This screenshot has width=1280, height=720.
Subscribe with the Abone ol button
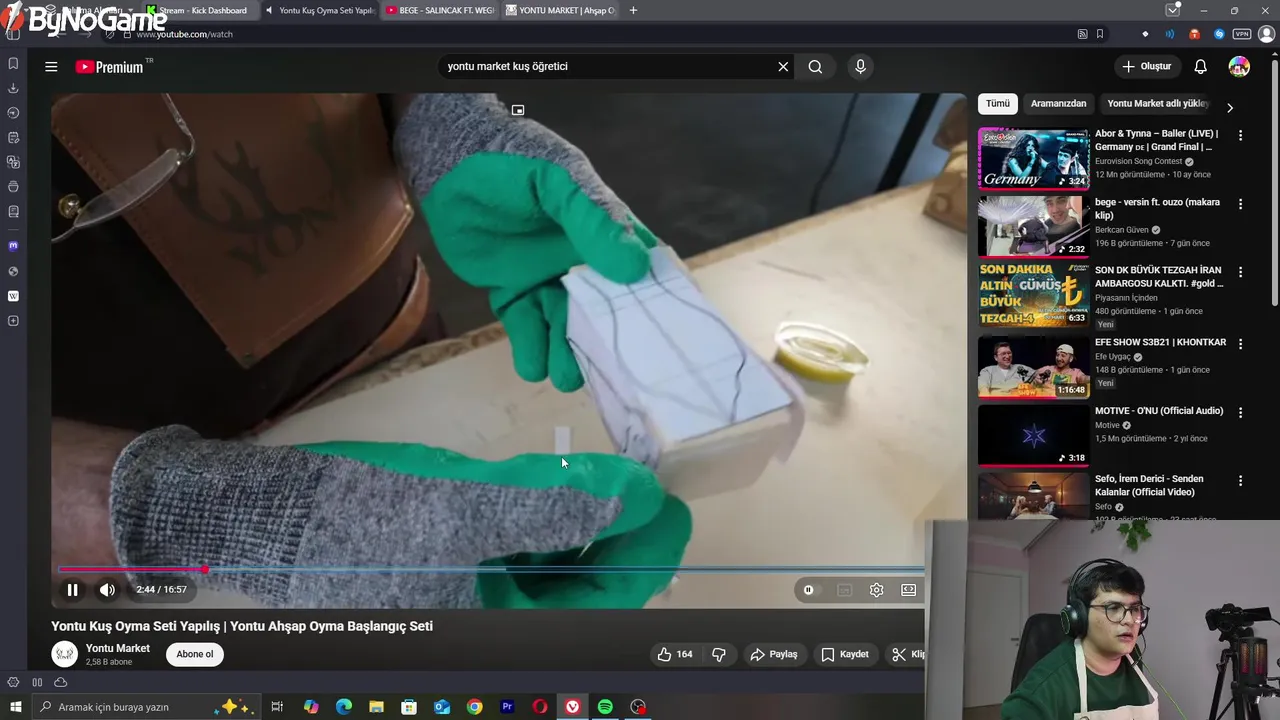click(x=195, y=654)
